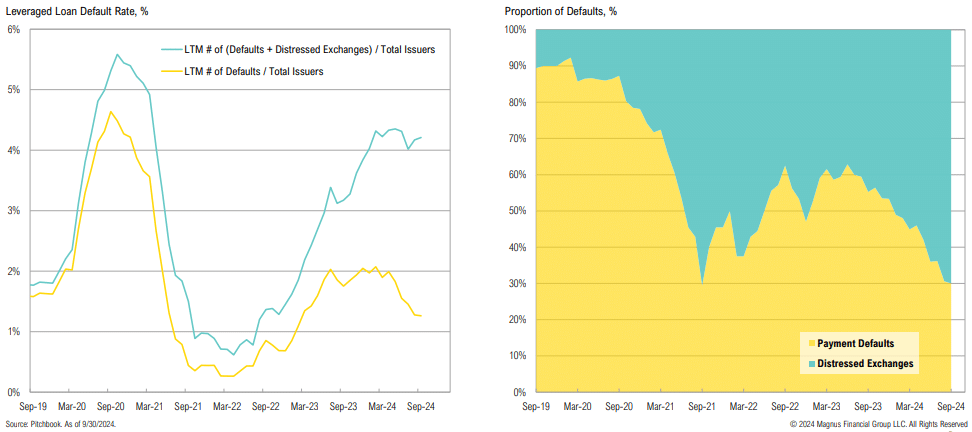Select the 'Leveraged Loan Default Rate, %' chart title
The image size is (972, 432).
tap(77, 11)
